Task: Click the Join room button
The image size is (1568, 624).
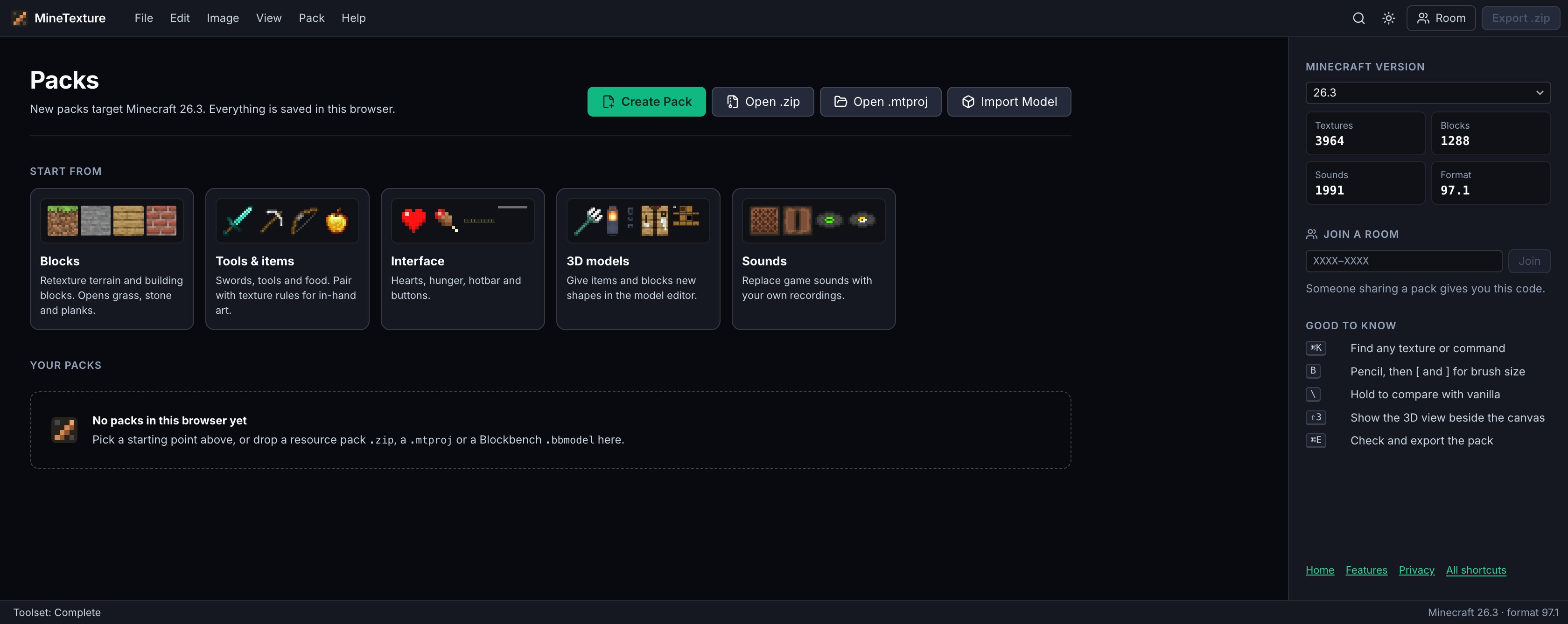Action: tap(1529, 261)
